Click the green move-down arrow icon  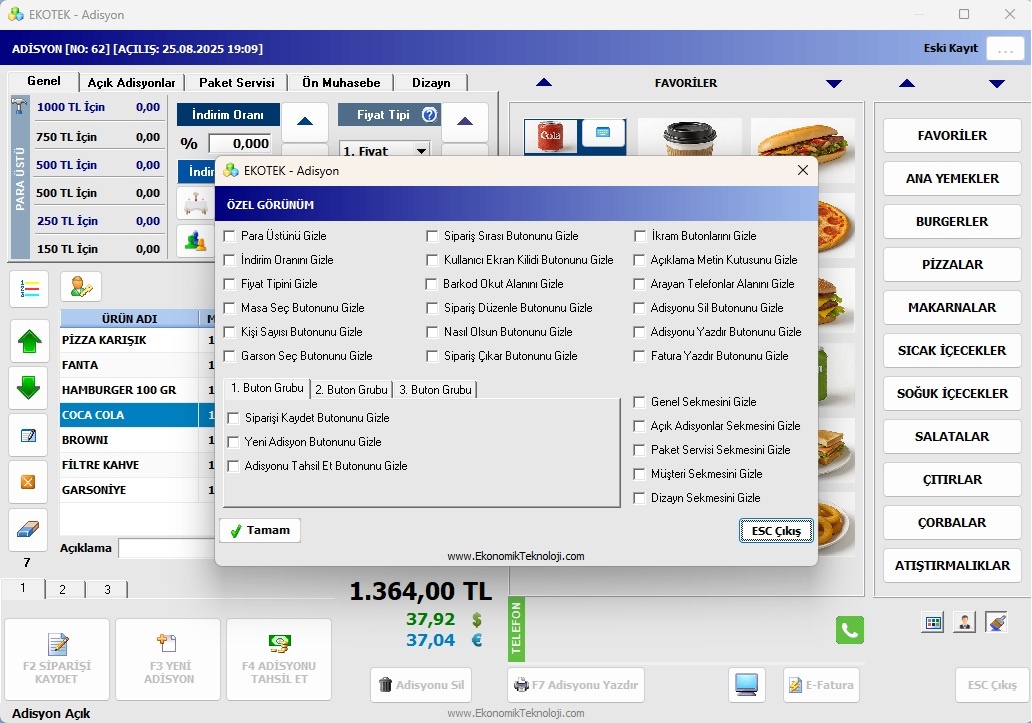pyautogui.click(x=29, y=387)
